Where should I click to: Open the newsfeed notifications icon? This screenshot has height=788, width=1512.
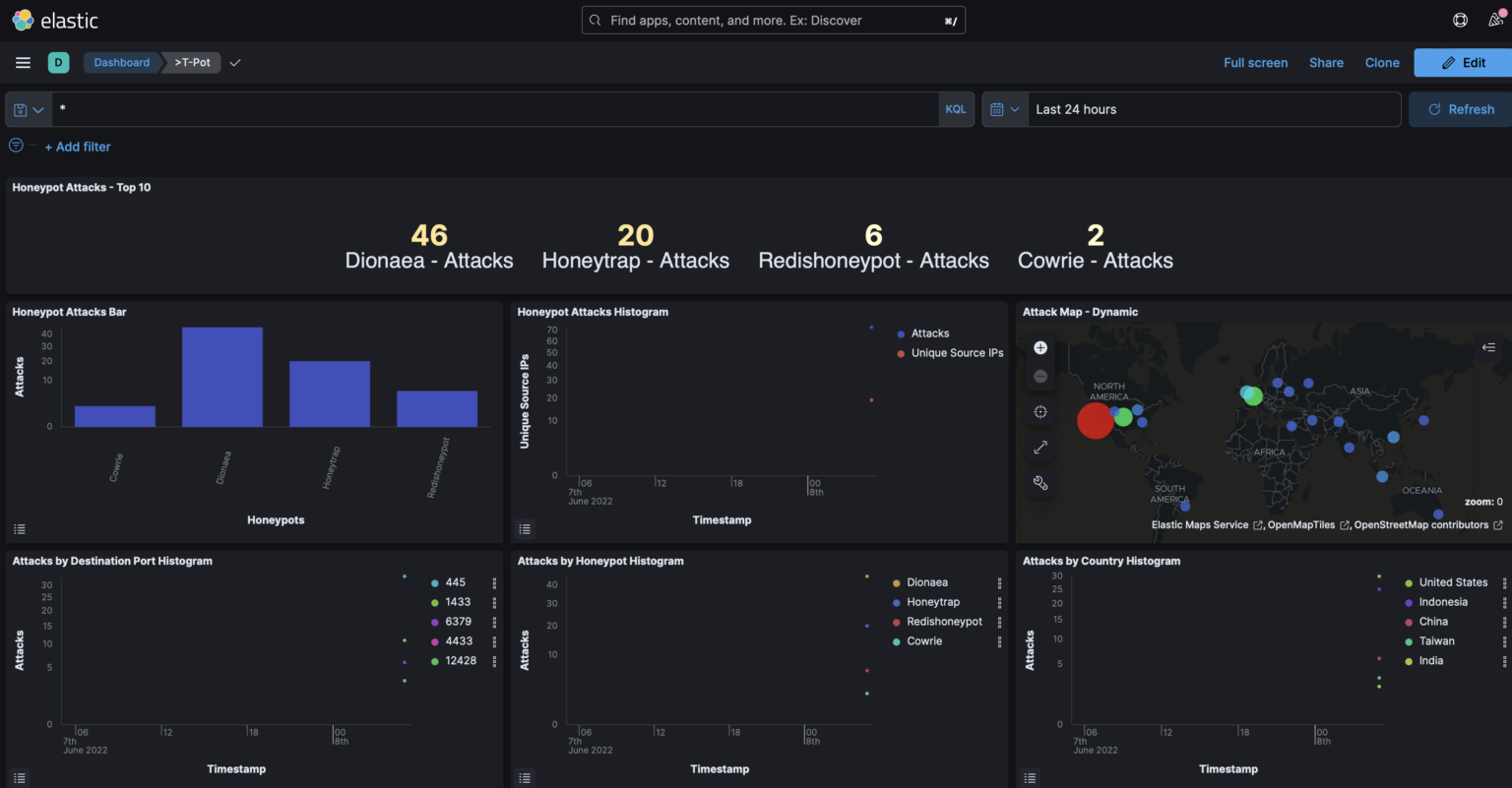[x=1495, y=21]
